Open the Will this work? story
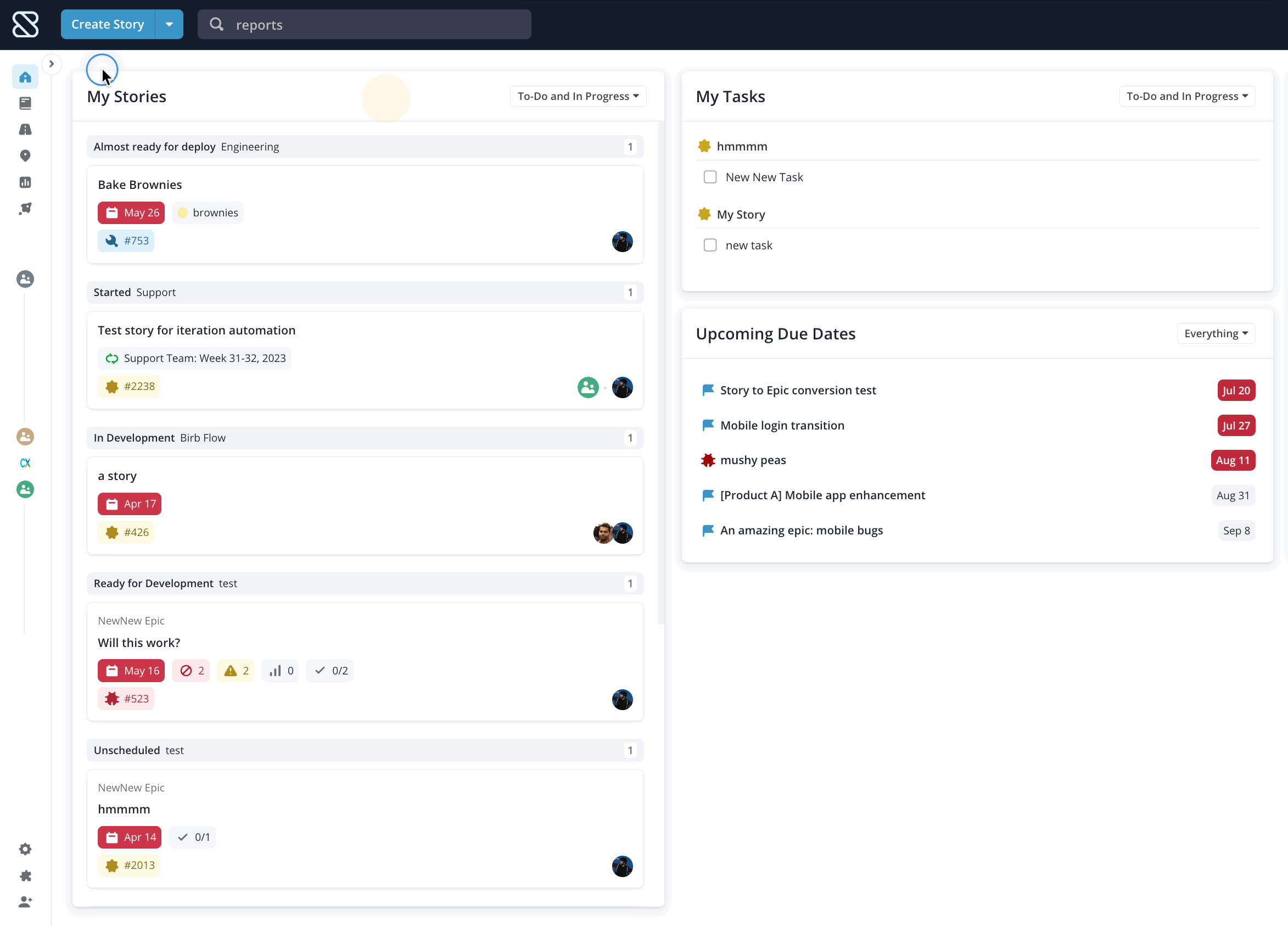This screenshot has height=926, width=1288. coord(138,643)
